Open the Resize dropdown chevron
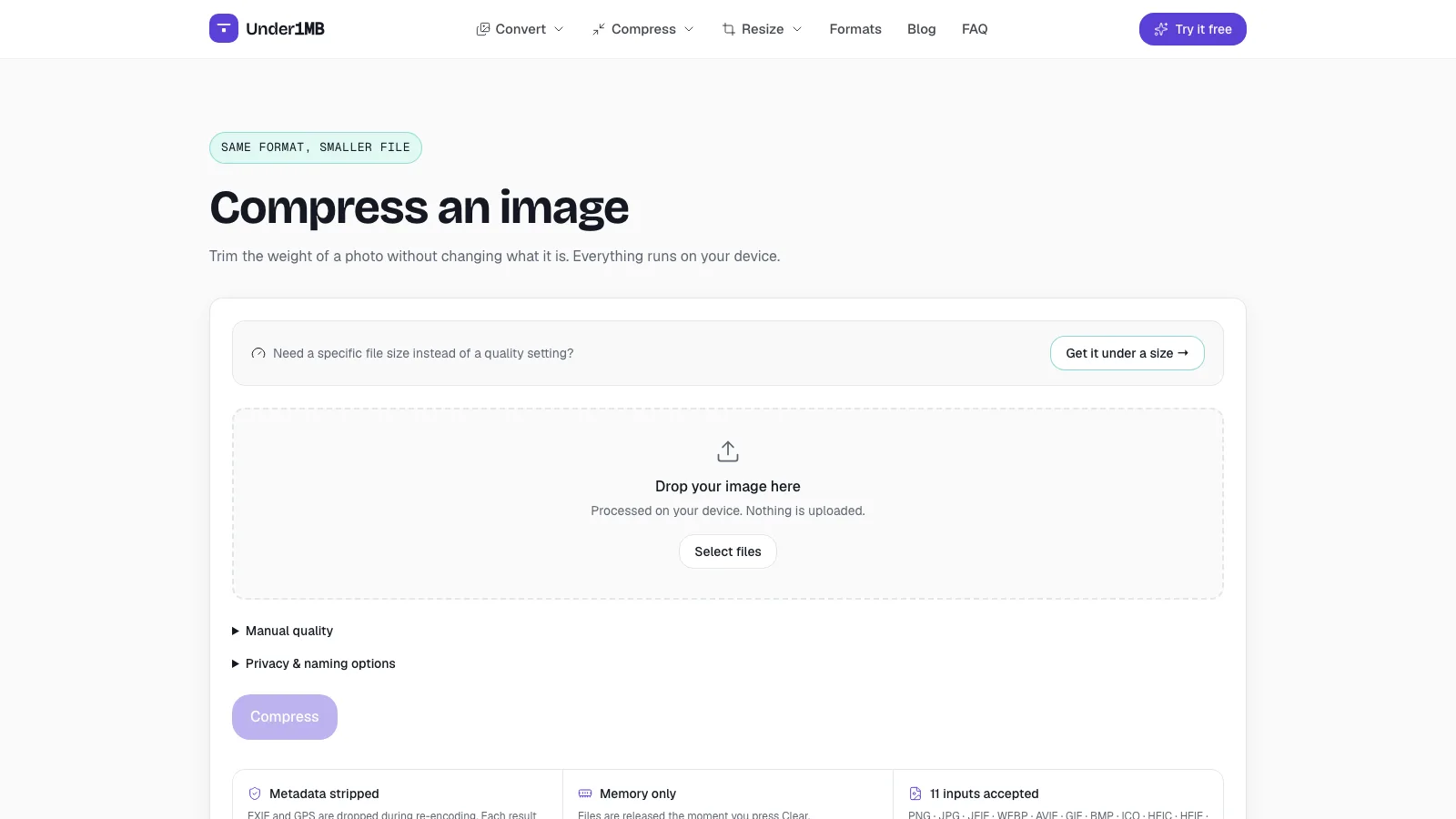This screenshot has width=1456, height=819. [x=797, y=29]
